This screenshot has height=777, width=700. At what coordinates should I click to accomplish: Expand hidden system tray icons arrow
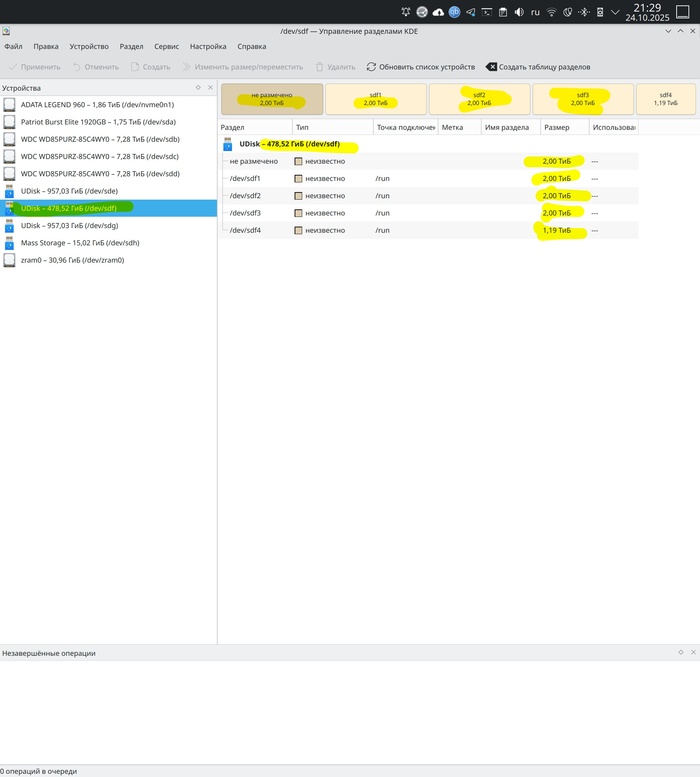point(617,12)
